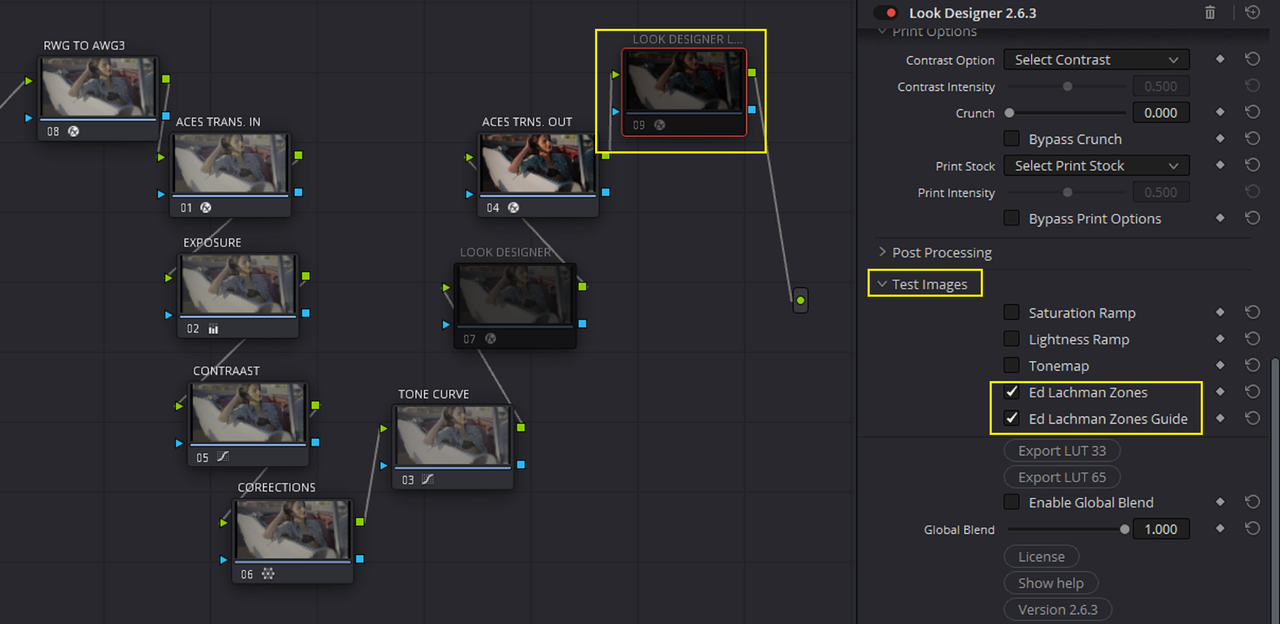
Task: Click the Export LUT 33 button
Action: [1062, 451]
